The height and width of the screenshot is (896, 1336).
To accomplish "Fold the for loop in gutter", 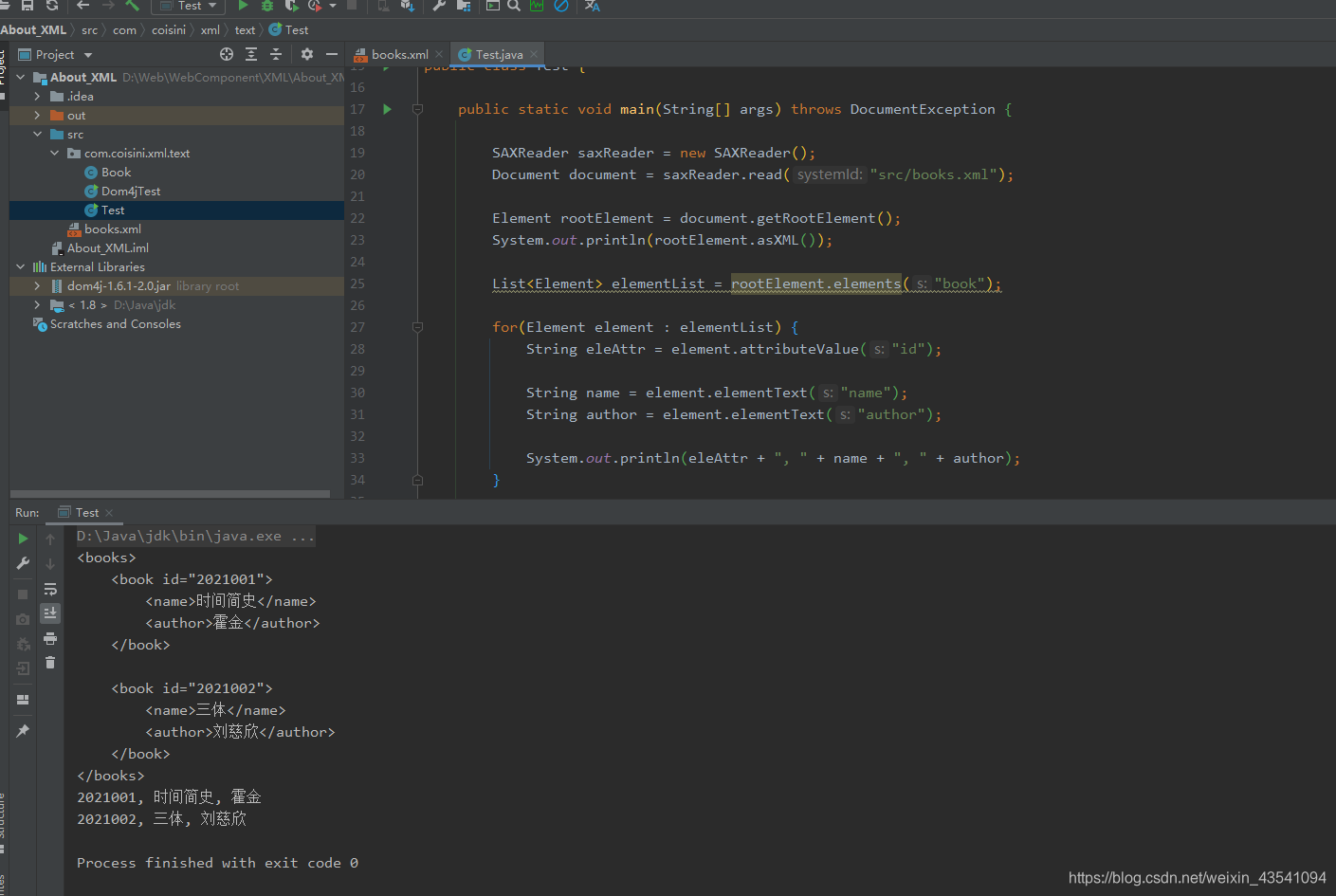I will pyautogui.click(x=417, y=327).
